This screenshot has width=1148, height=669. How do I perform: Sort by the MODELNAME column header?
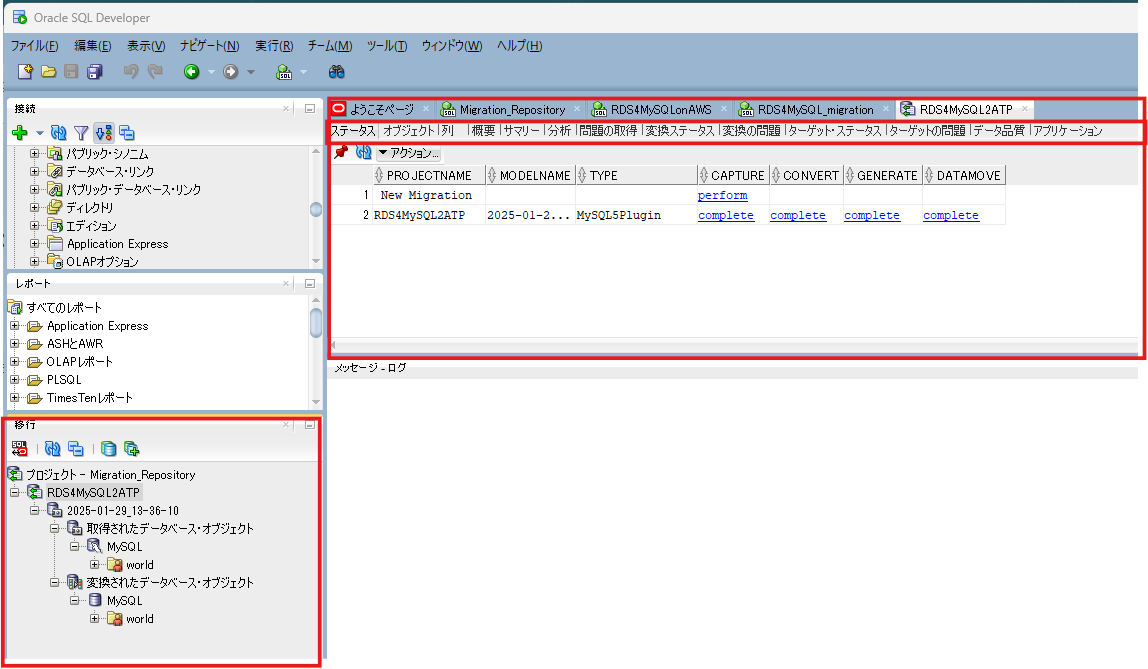529,176
